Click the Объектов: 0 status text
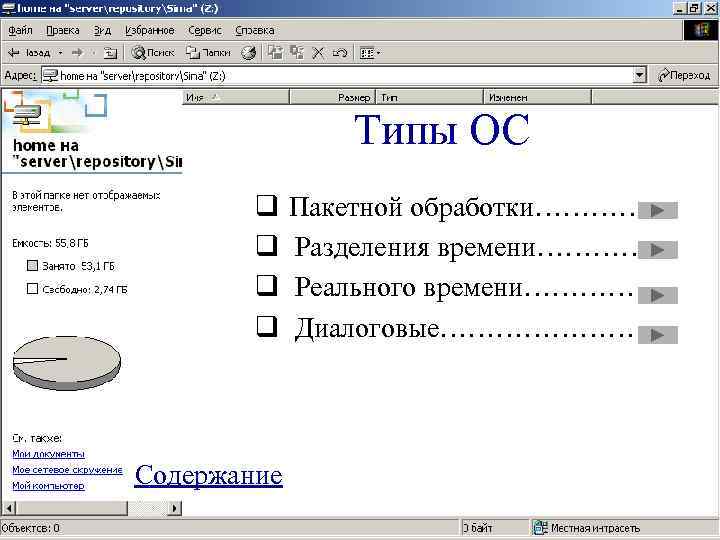 [x=31, y=528]
